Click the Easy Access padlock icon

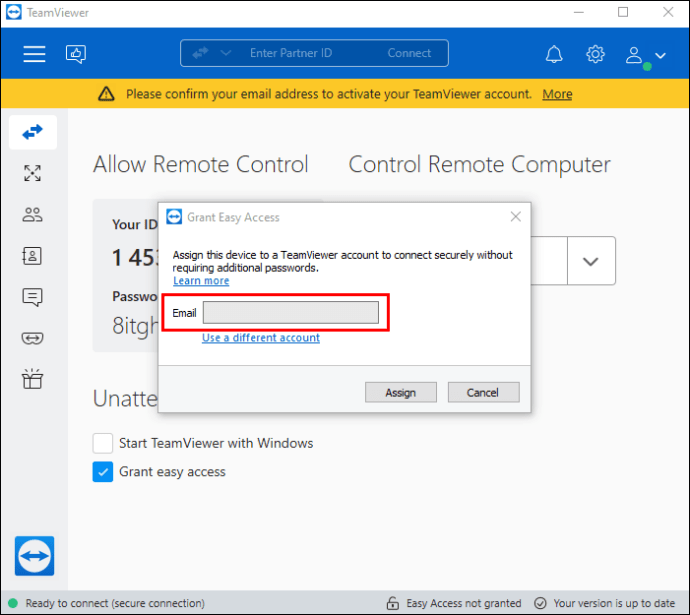pos(393,603)
